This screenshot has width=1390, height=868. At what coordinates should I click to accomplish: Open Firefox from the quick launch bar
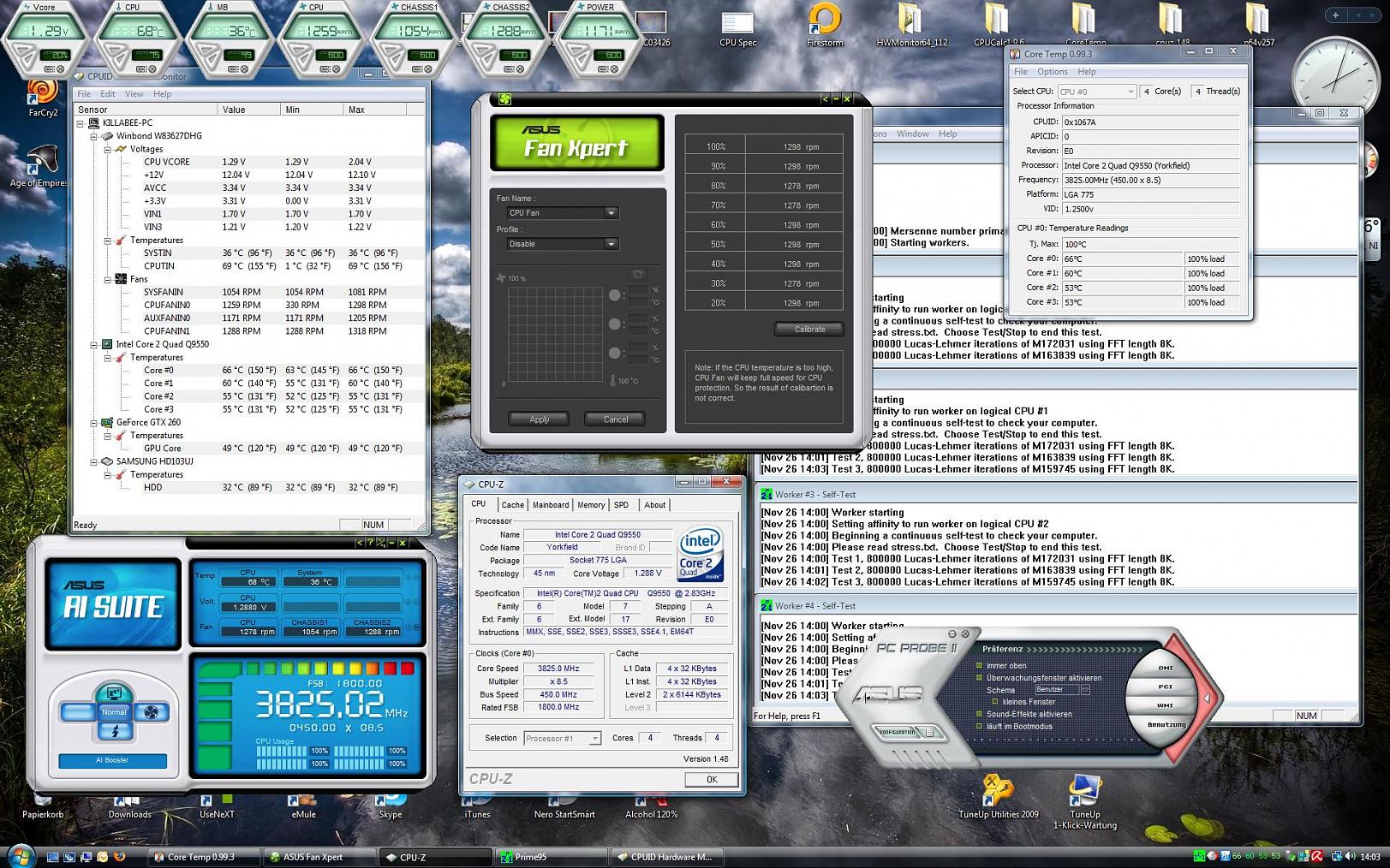point(119,856)
